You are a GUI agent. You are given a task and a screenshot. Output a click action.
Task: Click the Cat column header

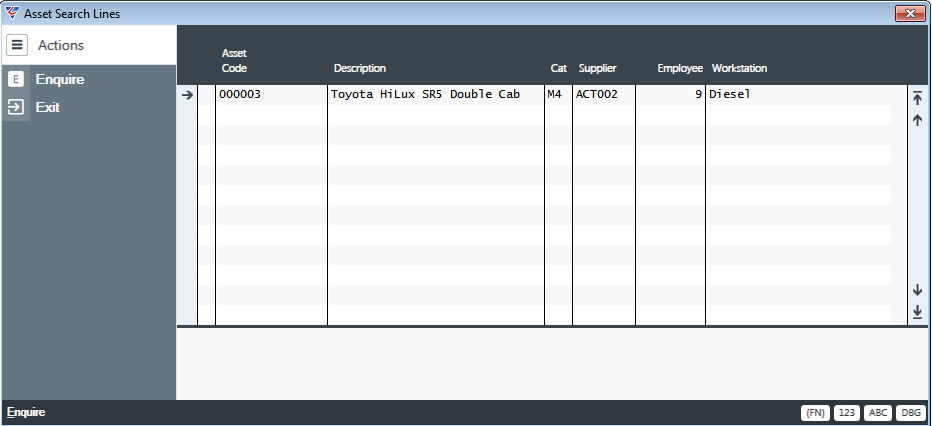(x=559, y=68)
